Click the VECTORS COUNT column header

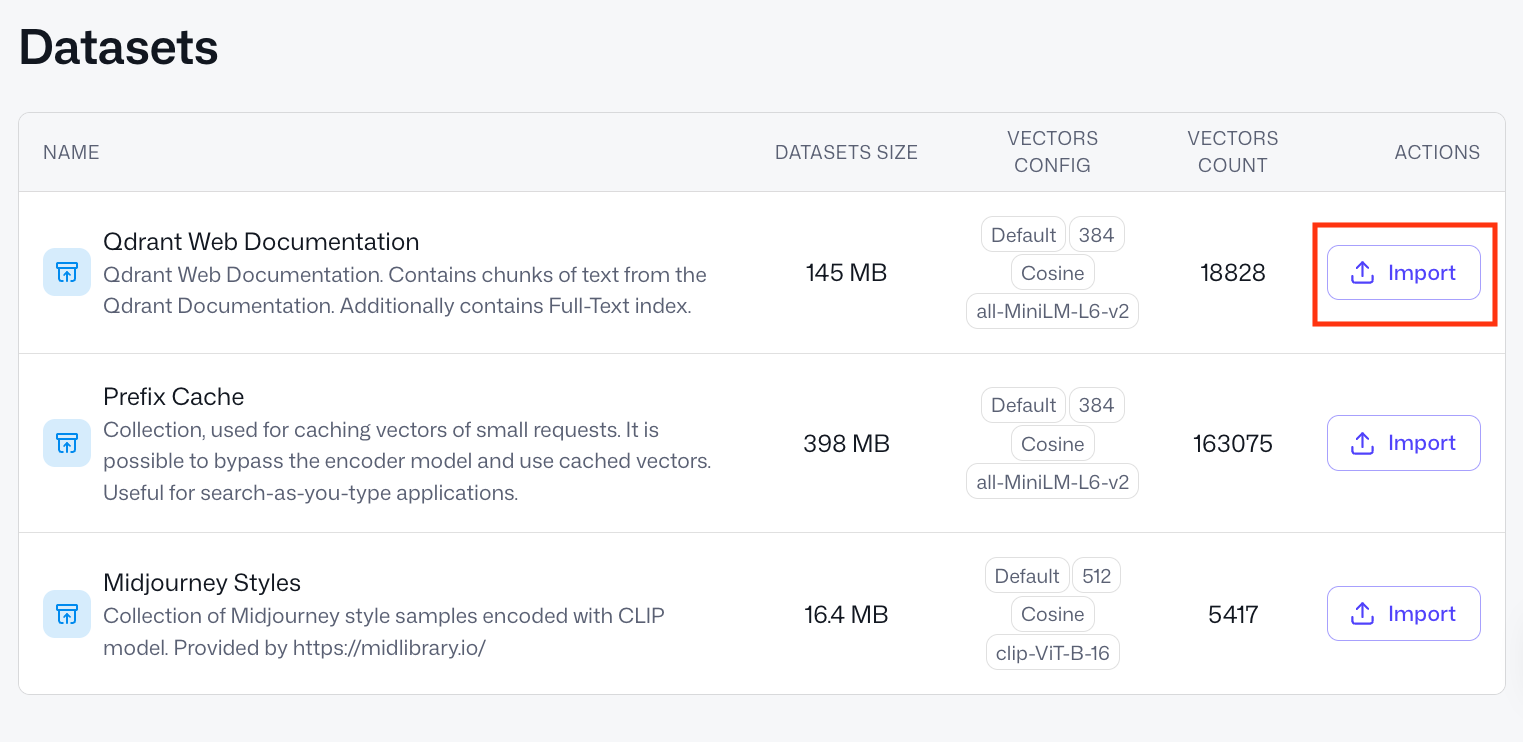click(x=1233, y=152)
